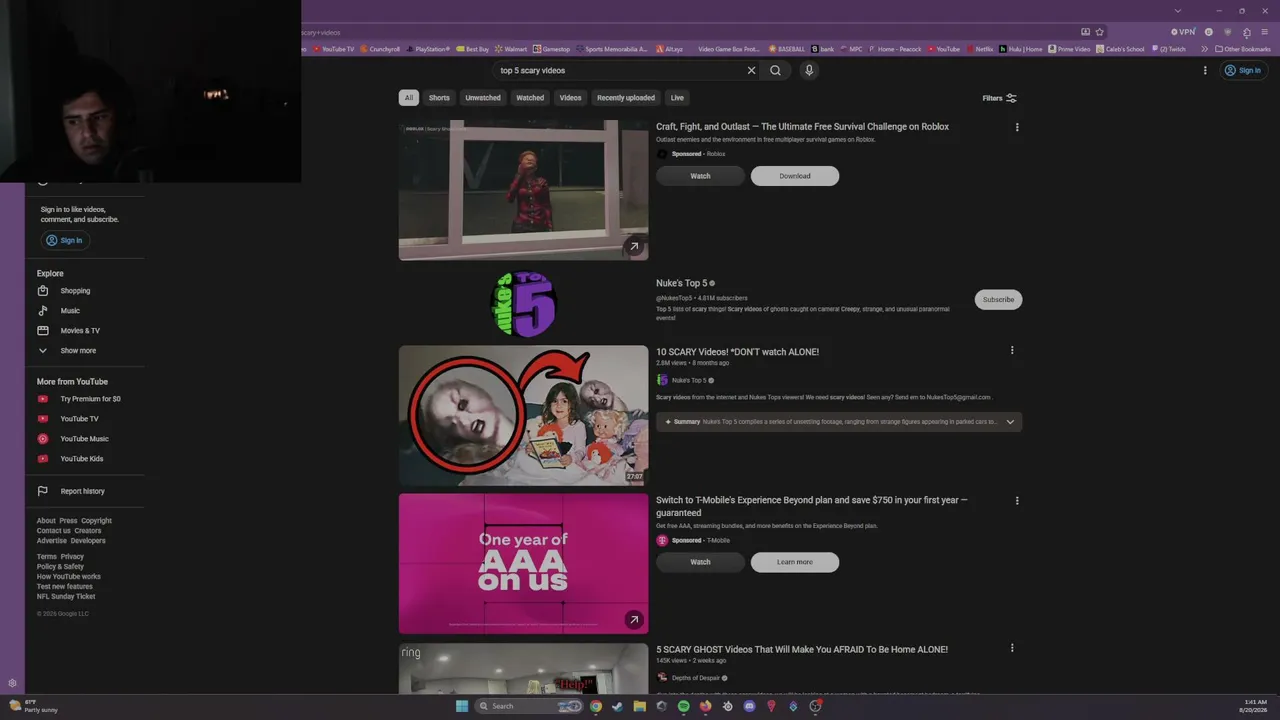Open more options for 10 SCARY Videos
Image resolution: width=1280 pixels, height=720 pixels.
pos(1012,351)
